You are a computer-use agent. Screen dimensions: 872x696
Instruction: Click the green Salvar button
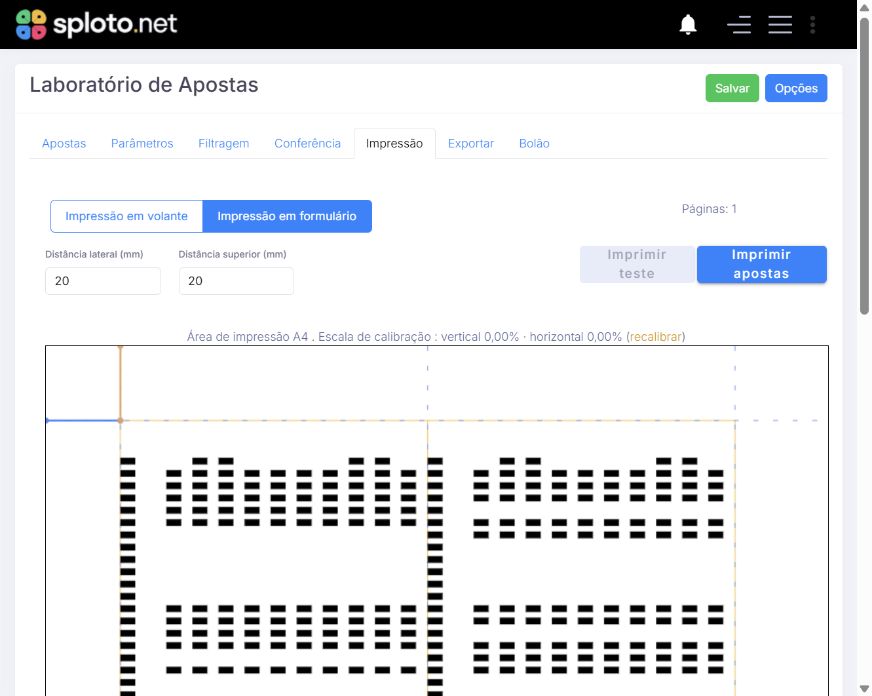tap(732, 88)
